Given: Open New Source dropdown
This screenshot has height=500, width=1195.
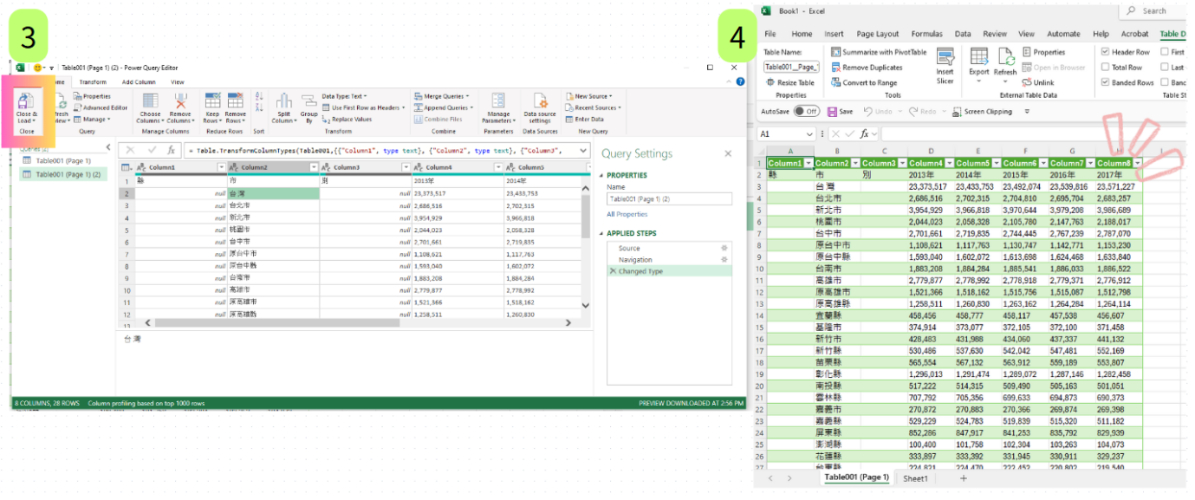Looking at the screenshot, I should [591, 96].
